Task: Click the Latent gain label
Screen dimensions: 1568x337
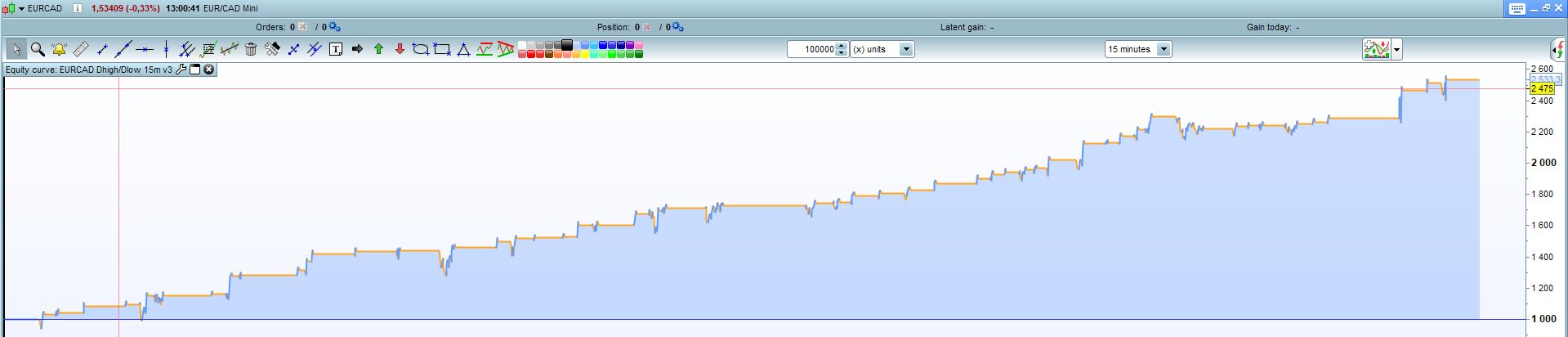Action: [963, 27]
